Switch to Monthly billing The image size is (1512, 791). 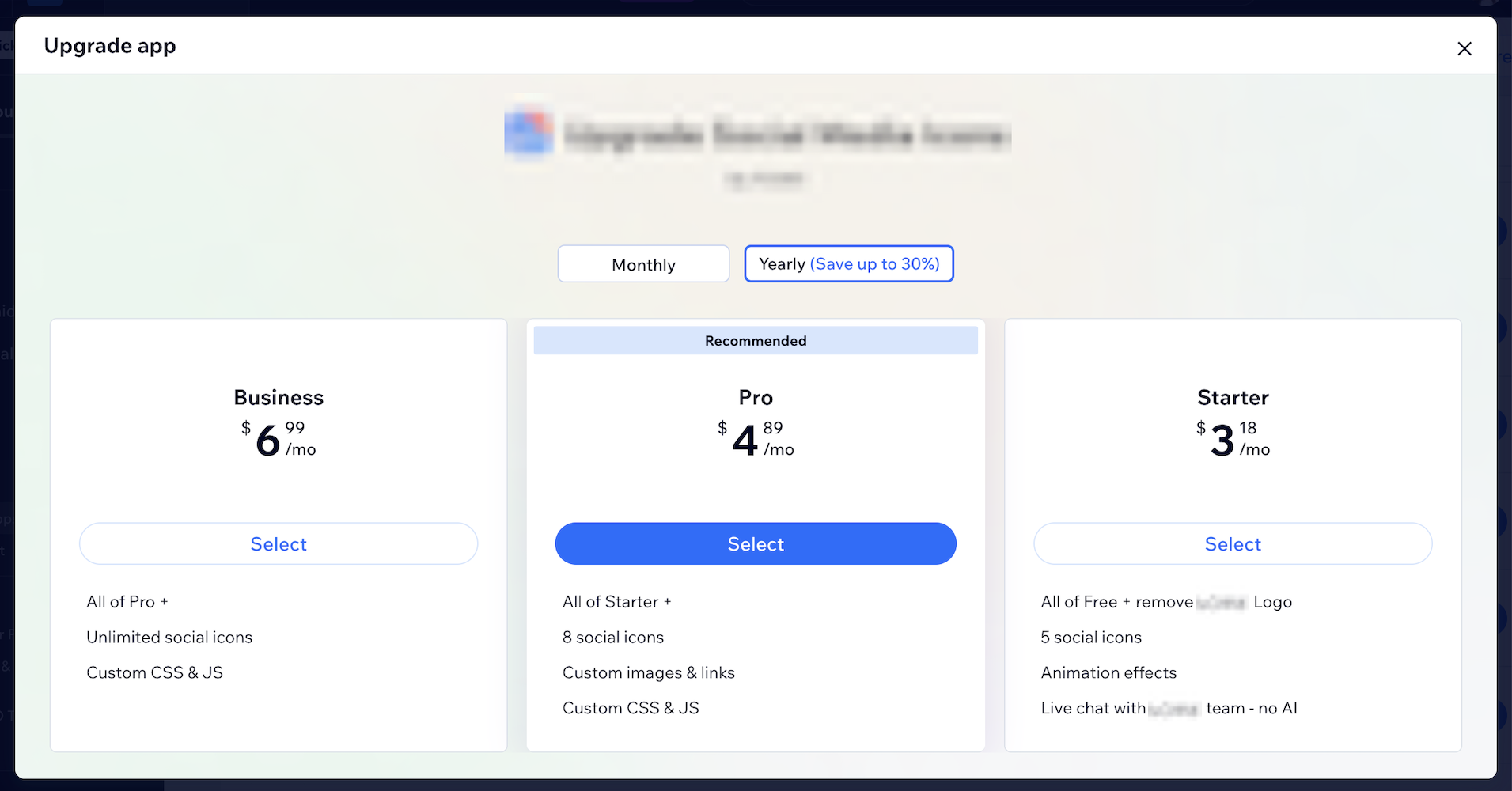click(x=643, y=263)
